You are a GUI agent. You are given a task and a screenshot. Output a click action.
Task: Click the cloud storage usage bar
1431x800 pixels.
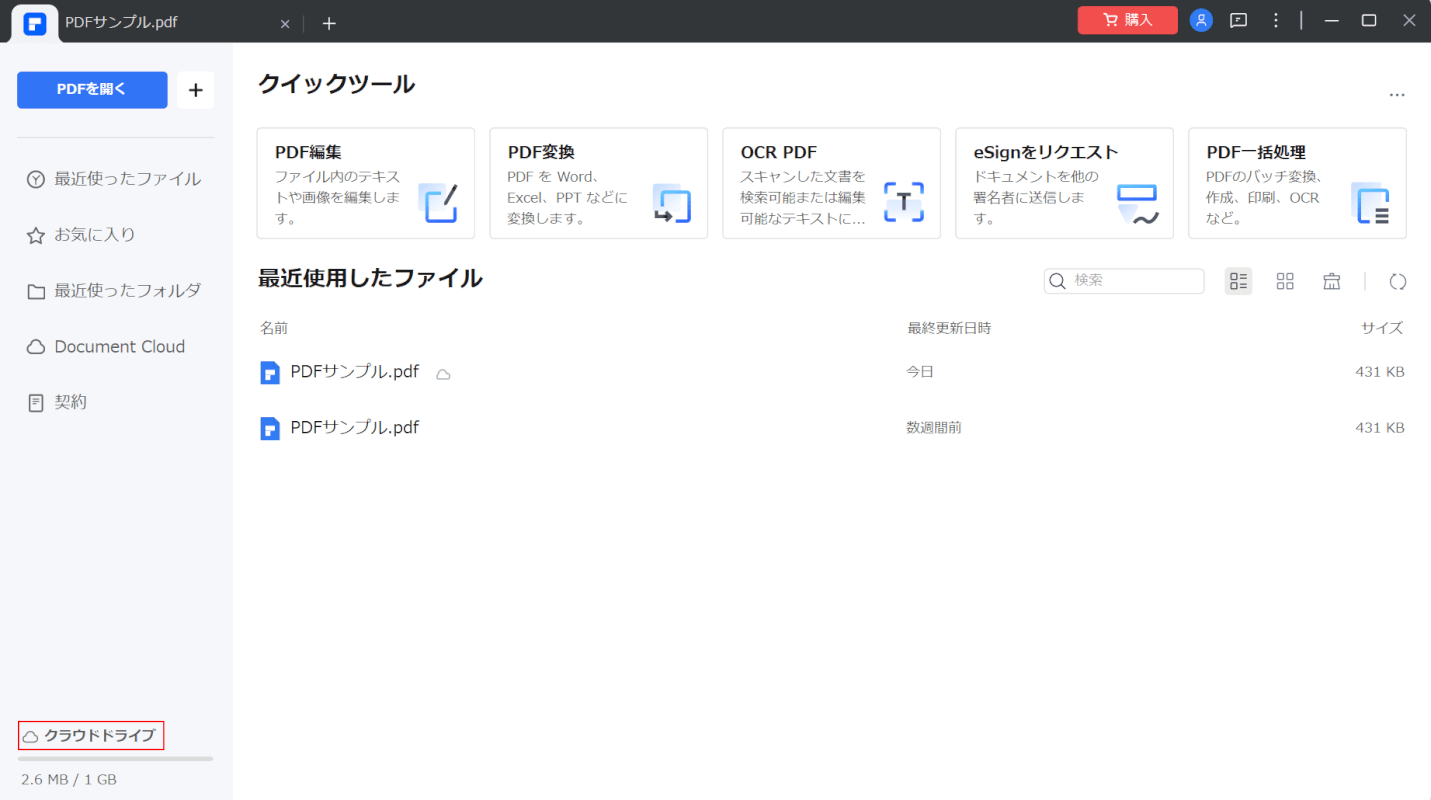coord(115,759)
